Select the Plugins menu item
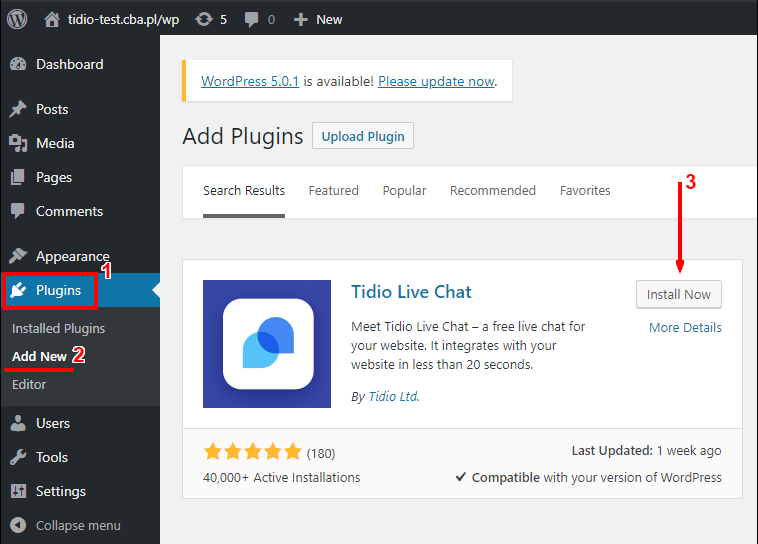The image size is (758, 544). click(x=58, y=290)
